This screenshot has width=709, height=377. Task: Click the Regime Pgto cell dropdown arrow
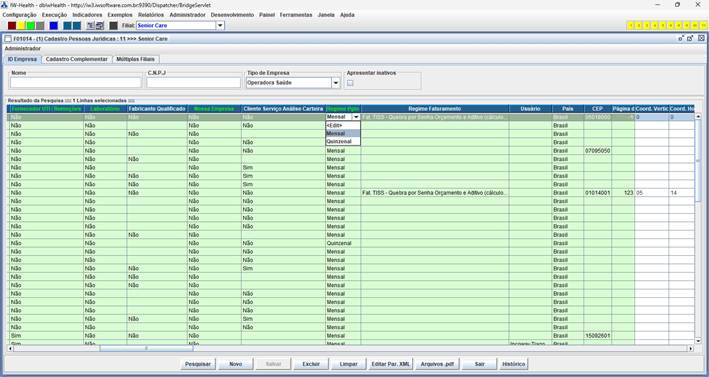(x=356, y=117)
